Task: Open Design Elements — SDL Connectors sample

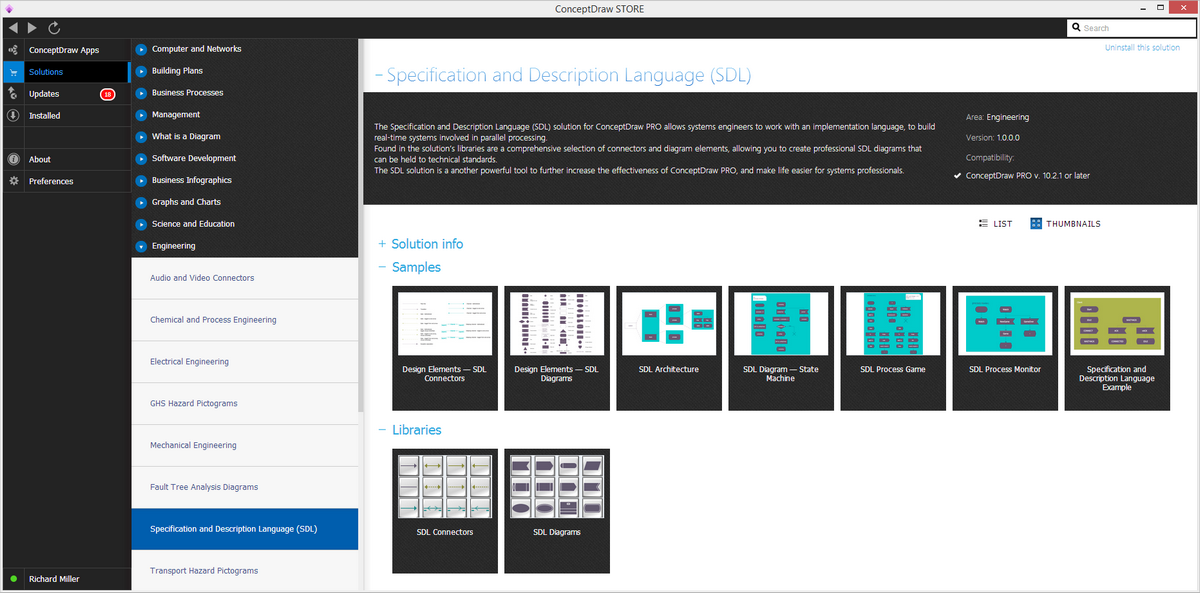Action: pyautogui.click(x=445, y=348)
